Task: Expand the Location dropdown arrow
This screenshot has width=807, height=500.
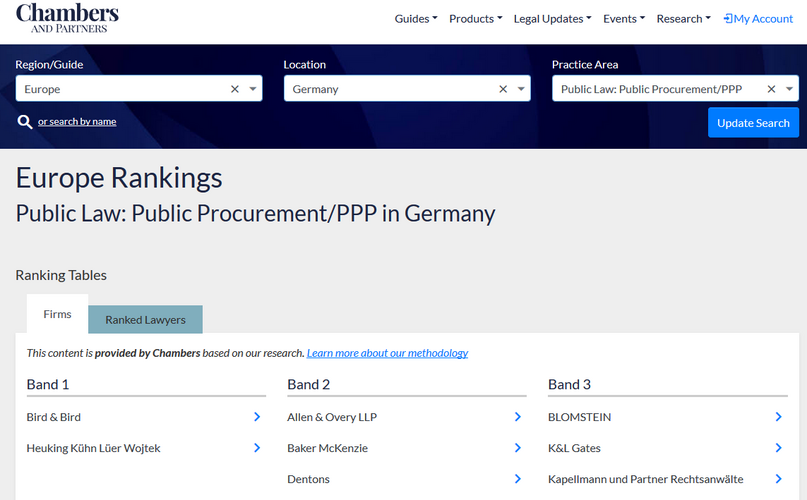Action: click(x=521, y=89)
